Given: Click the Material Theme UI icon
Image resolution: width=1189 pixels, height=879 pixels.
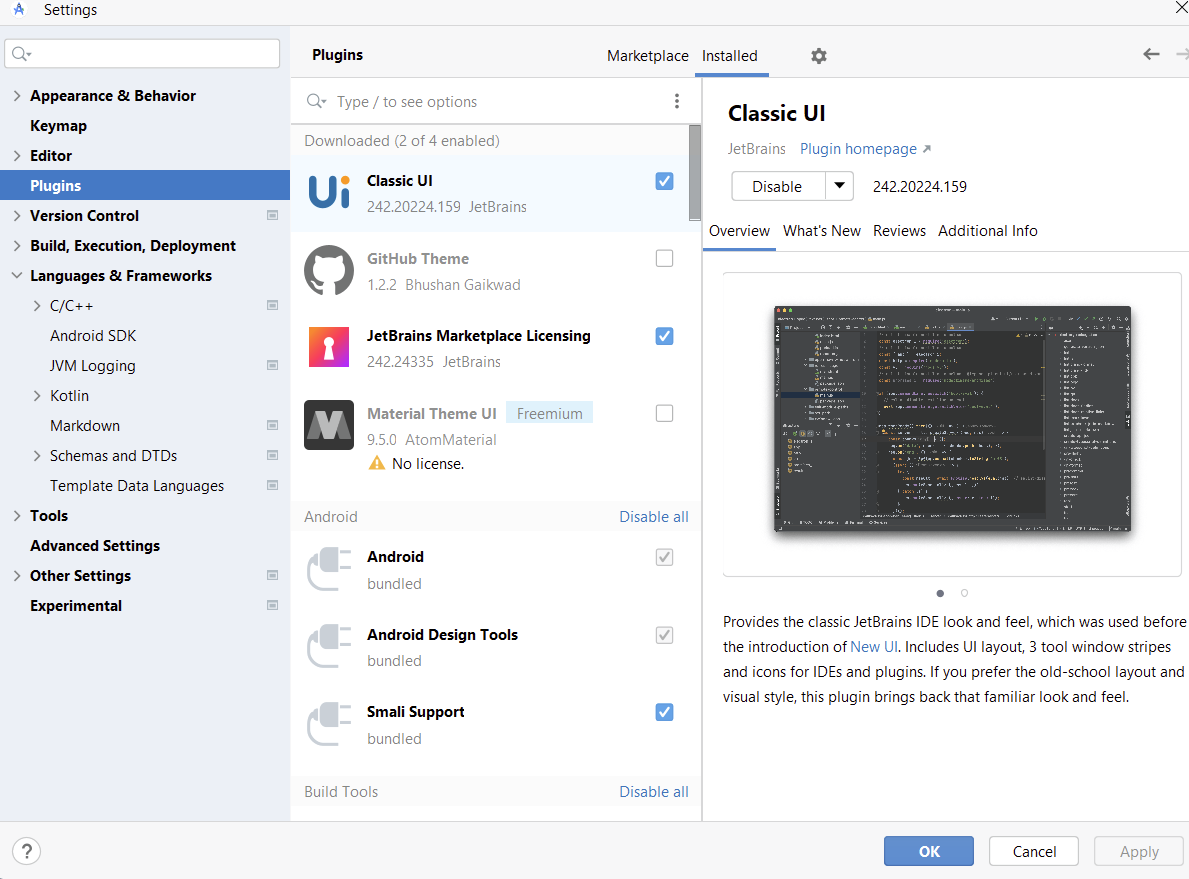Looking at the screenshot, I should point(329,425).
